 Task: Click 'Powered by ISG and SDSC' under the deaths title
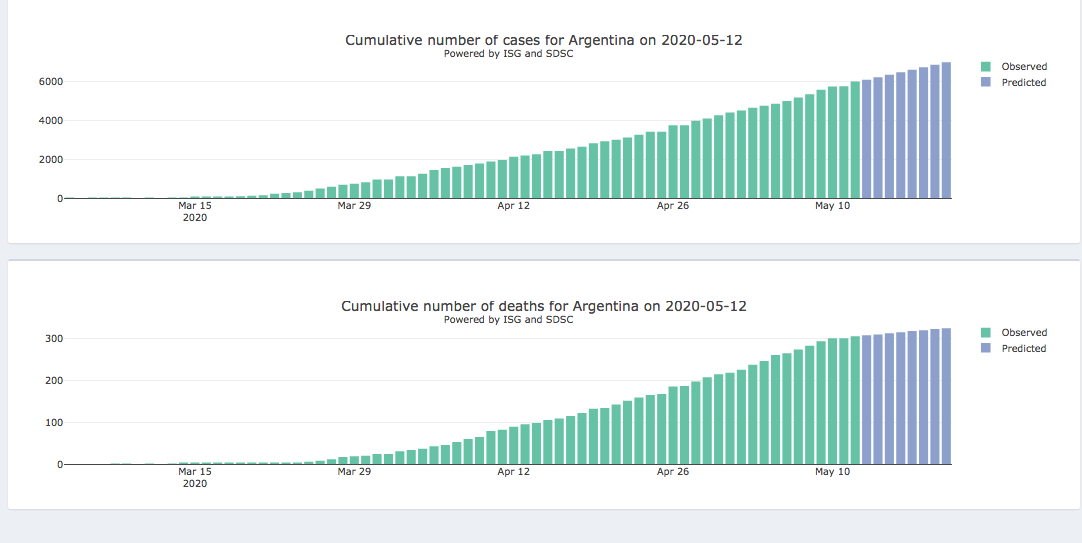click(x=508, y=320)
